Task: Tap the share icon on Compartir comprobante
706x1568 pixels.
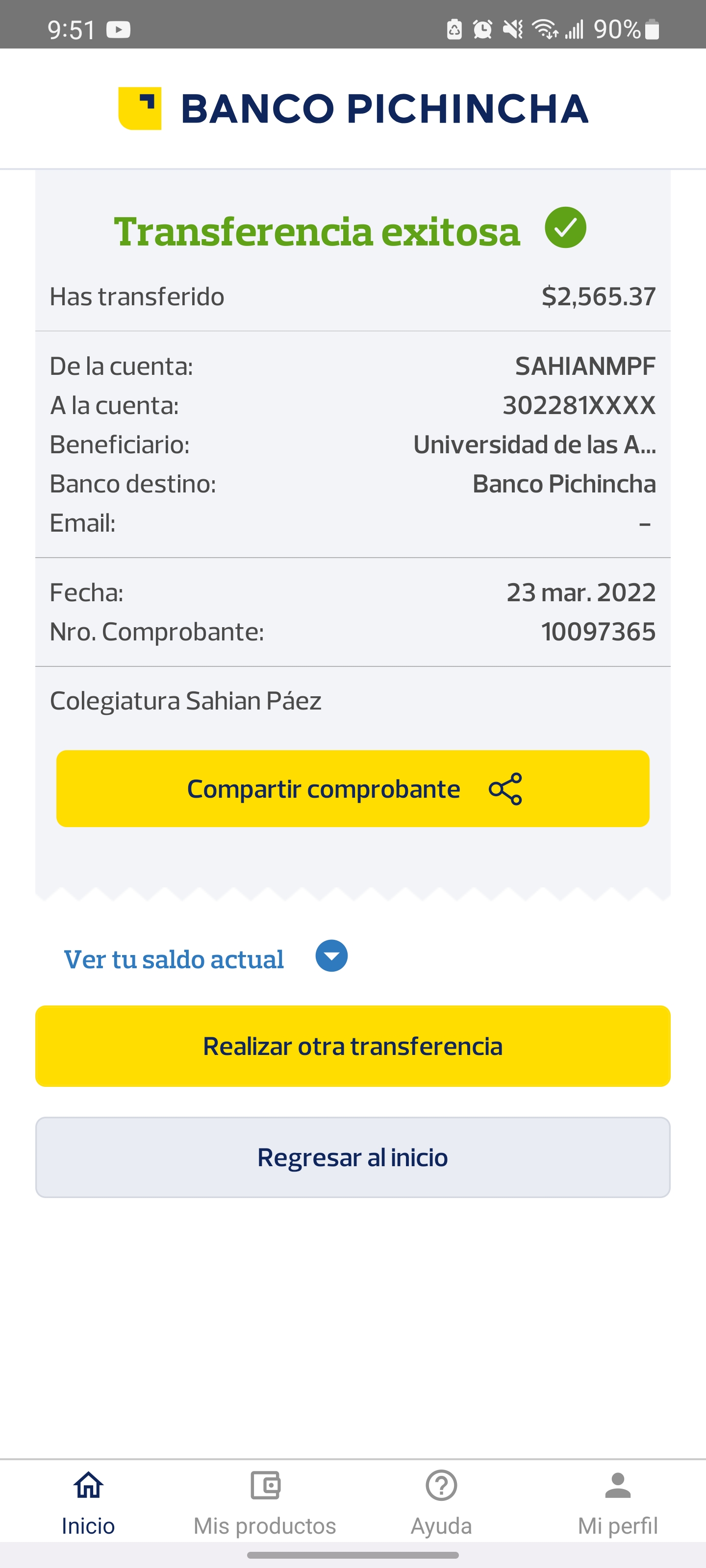Action: 505,789
